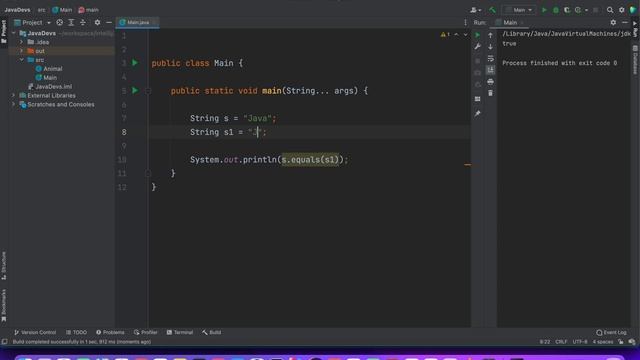Collapse the JavaDevs project root
The width and height of the screenshot is (640, 360).
pyautogui.click(x=14, y=33)
